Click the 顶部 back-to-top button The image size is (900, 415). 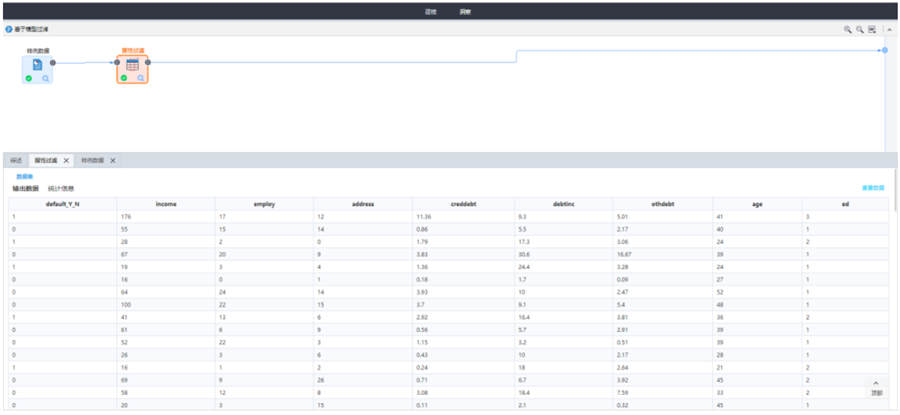coord(876,388)
